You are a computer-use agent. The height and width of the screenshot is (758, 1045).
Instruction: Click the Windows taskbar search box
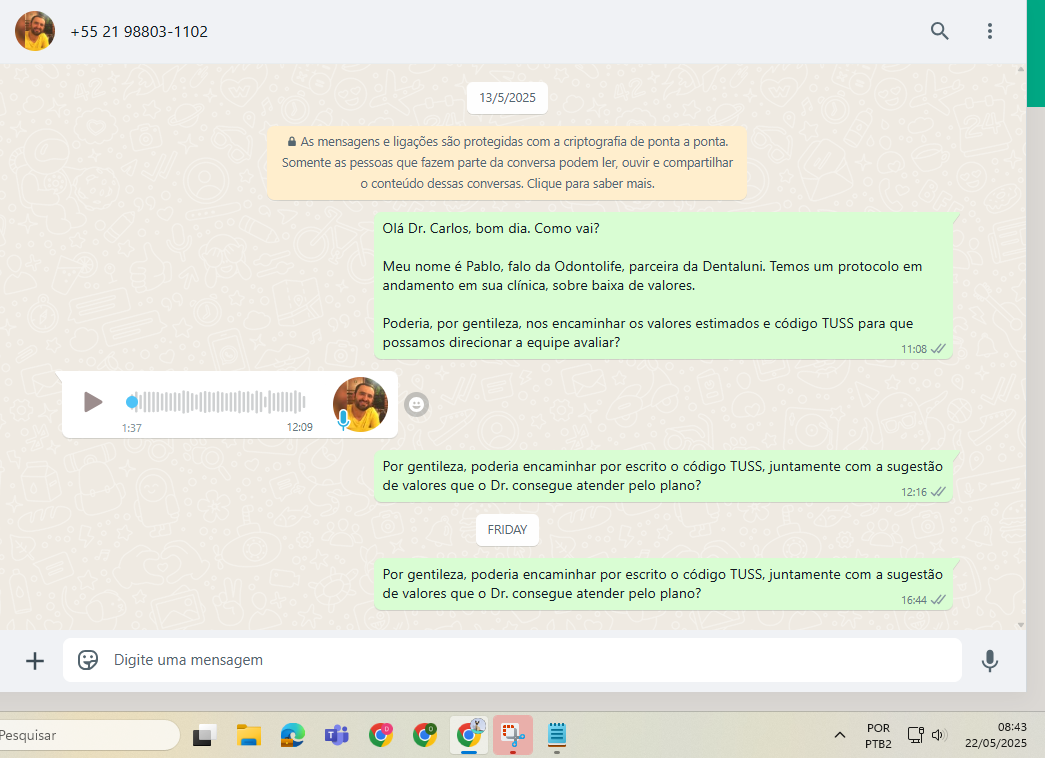click(x=88, y=735)
